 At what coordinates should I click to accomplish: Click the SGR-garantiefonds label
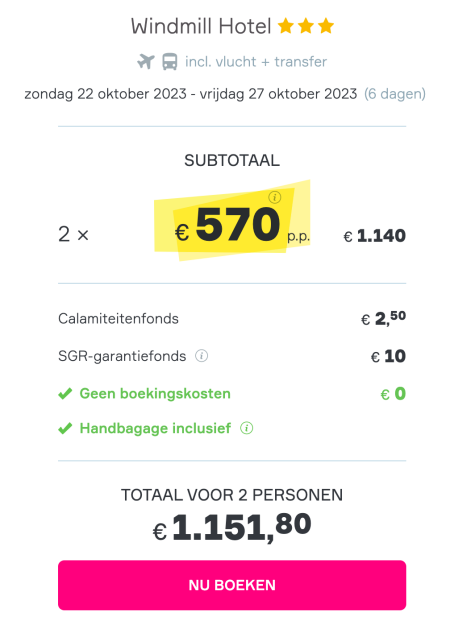click(x=122, y=356)
